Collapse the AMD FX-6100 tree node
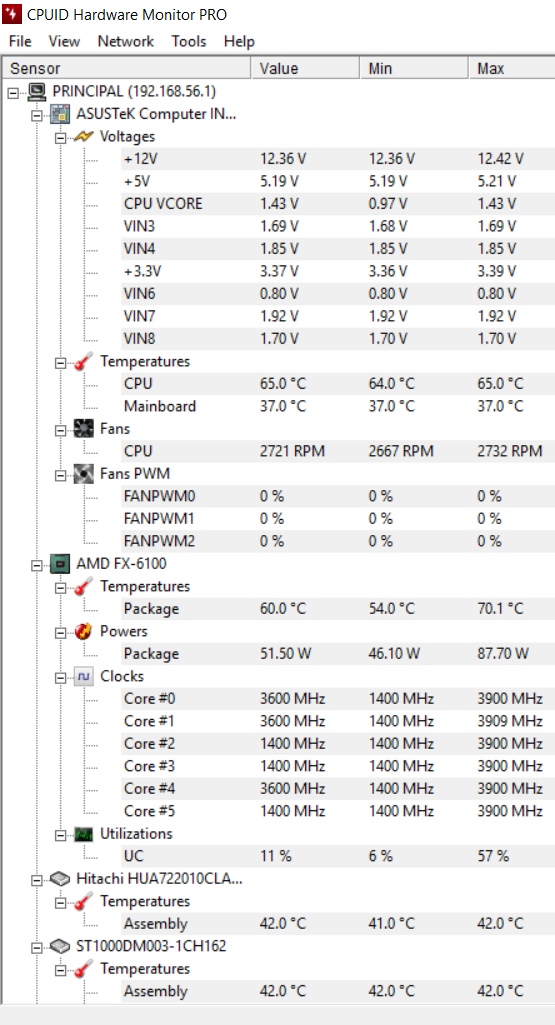The width and height of the screenshot is (555, 1025). pyautogui.click(x=37, y=565)
